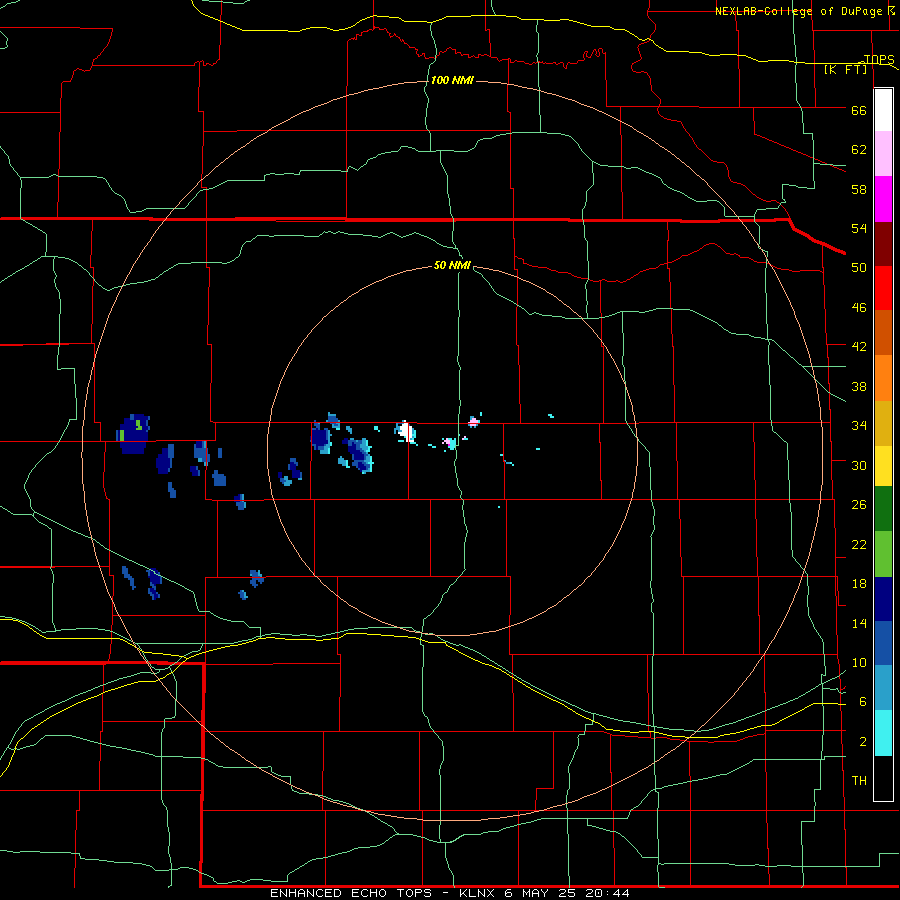Click the TH legend label

click(859, 781)
